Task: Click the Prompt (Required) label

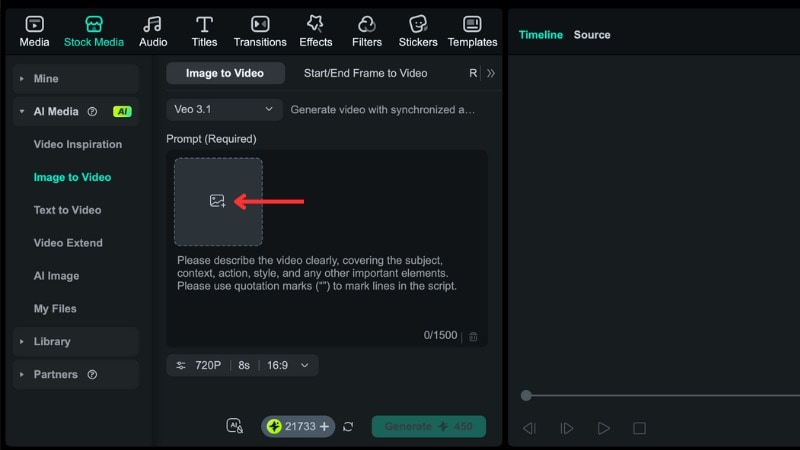Action: click(x=211, y=139)
